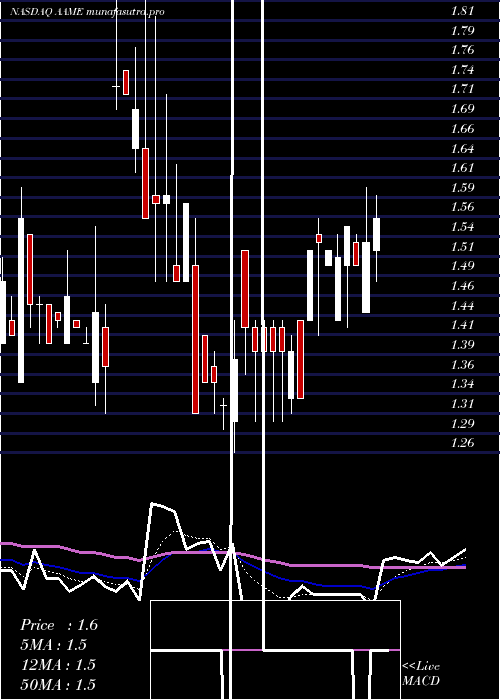The image size is (500, 700).
Task: Click the '12MA : 1.5' readout
Action: tap(58, 664)
